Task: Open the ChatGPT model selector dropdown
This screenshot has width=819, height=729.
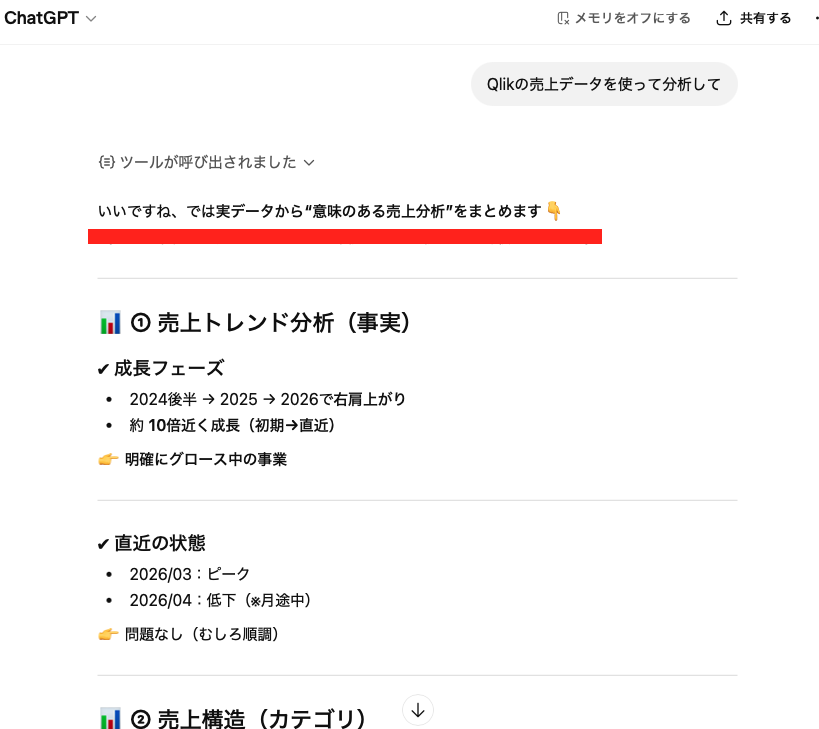Action: [51, 18]
